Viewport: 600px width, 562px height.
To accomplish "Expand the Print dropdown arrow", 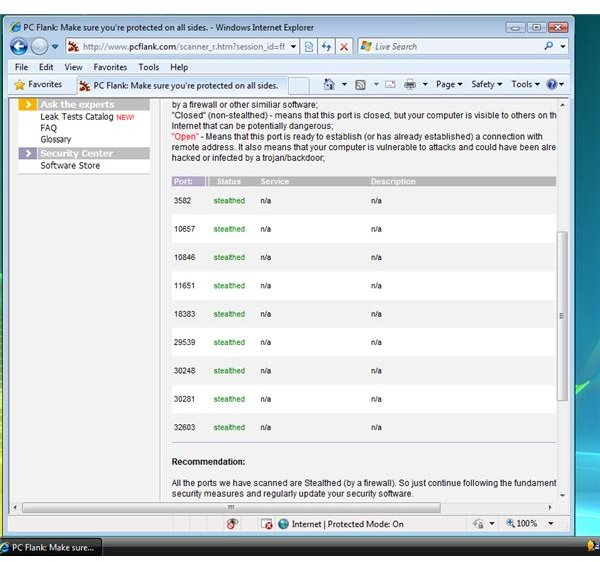I will 425,84.
